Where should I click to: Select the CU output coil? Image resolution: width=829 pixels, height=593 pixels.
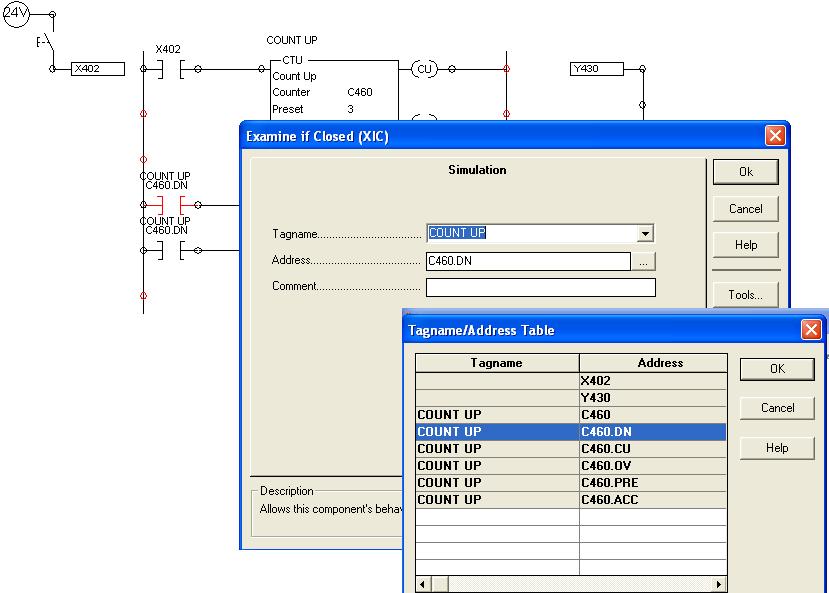point(425,69)
